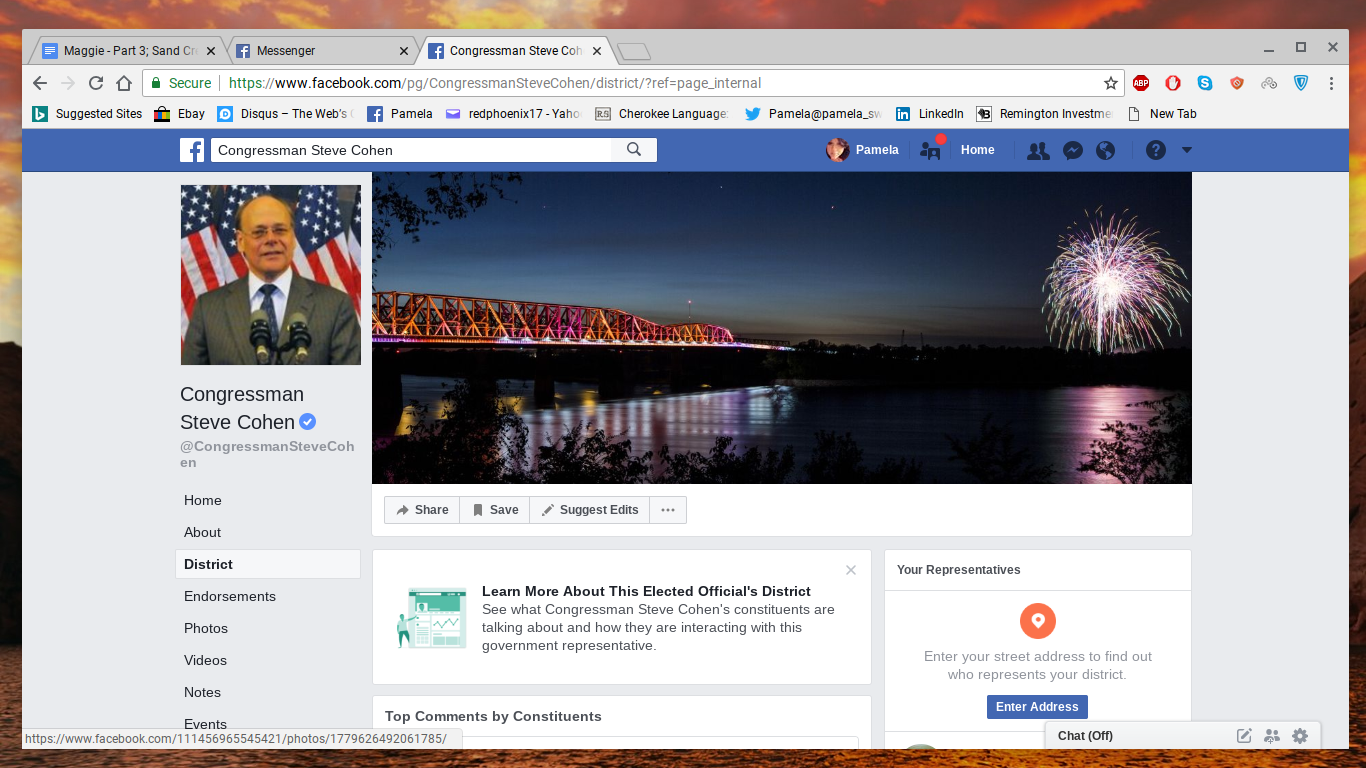Open Remington Investments bookmark

click(x=1044, y=114)
